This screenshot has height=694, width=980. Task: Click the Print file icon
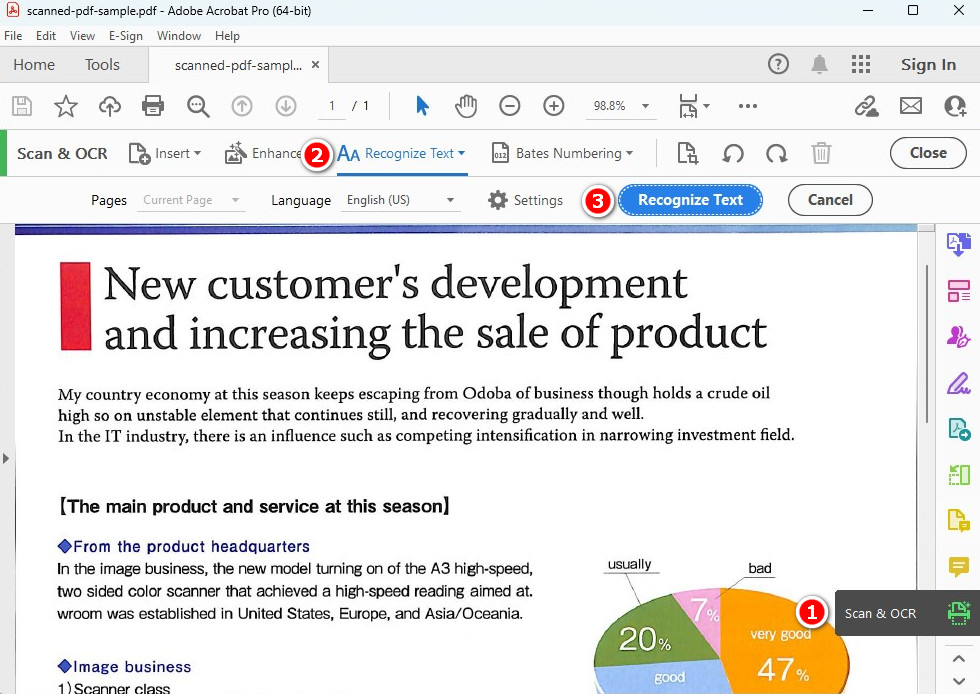click(153, 106)
